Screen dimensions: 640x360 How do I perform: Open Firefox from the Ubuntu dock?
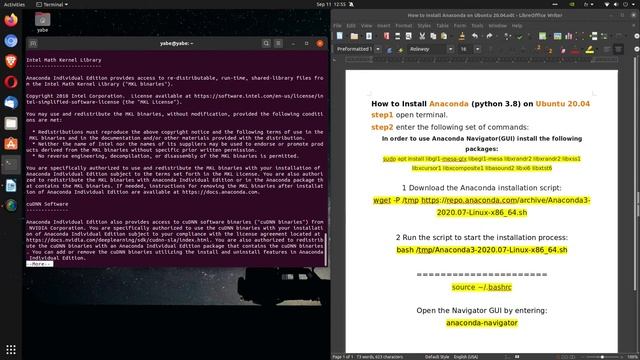click(x=11, y=20)
